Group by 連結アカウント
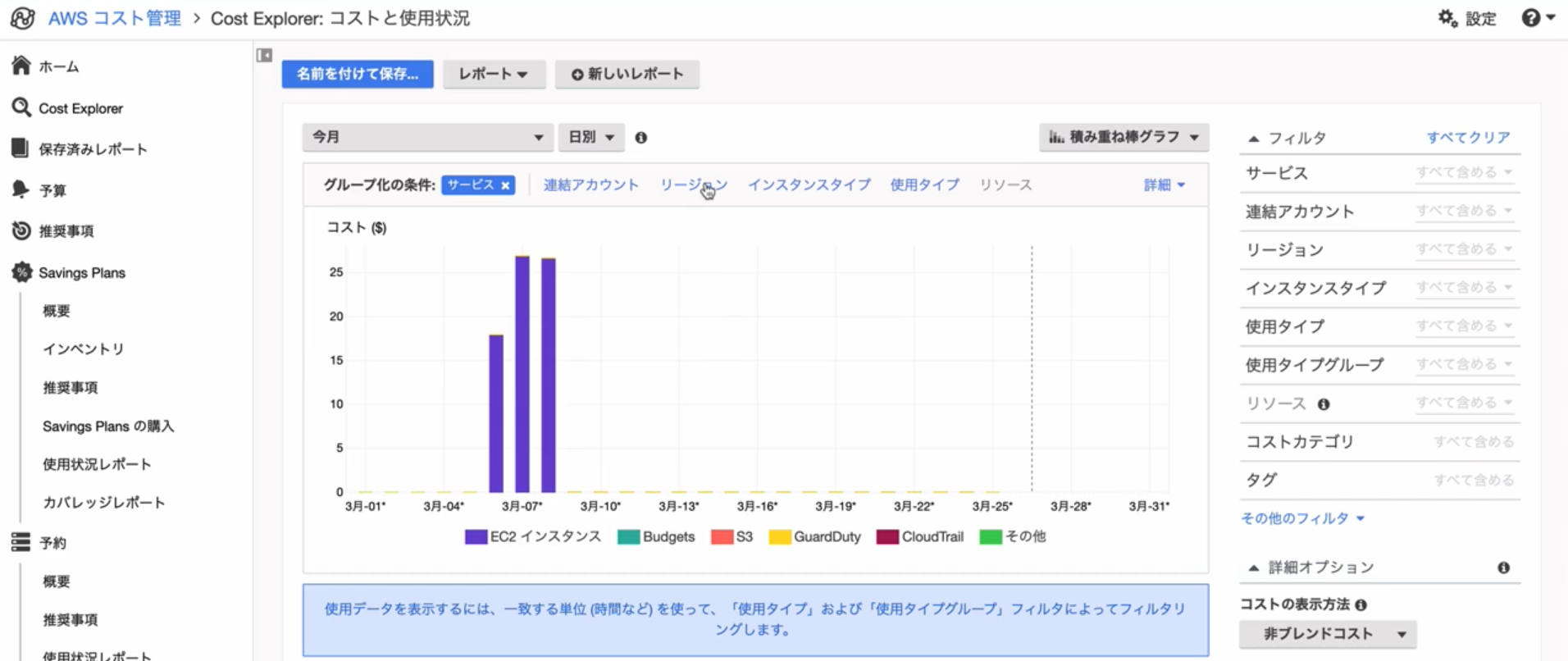Screen dimensions: 1568x661 pyautogui.click(x=591, y=185)
